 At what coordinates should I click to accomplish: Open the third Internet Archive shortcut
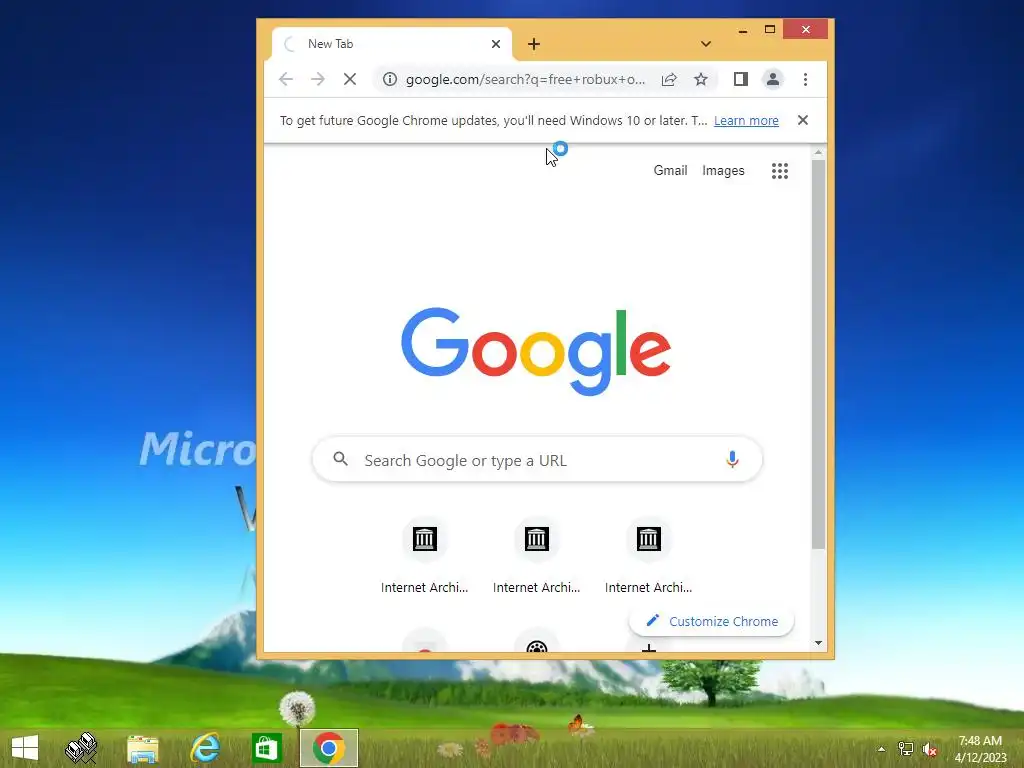[648, 556]
